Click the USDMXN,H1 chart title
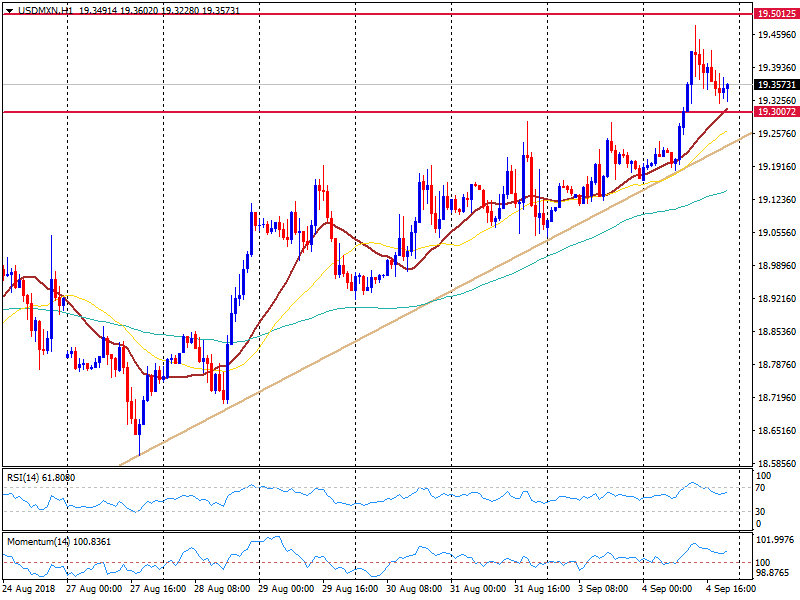 pos(44,8)
